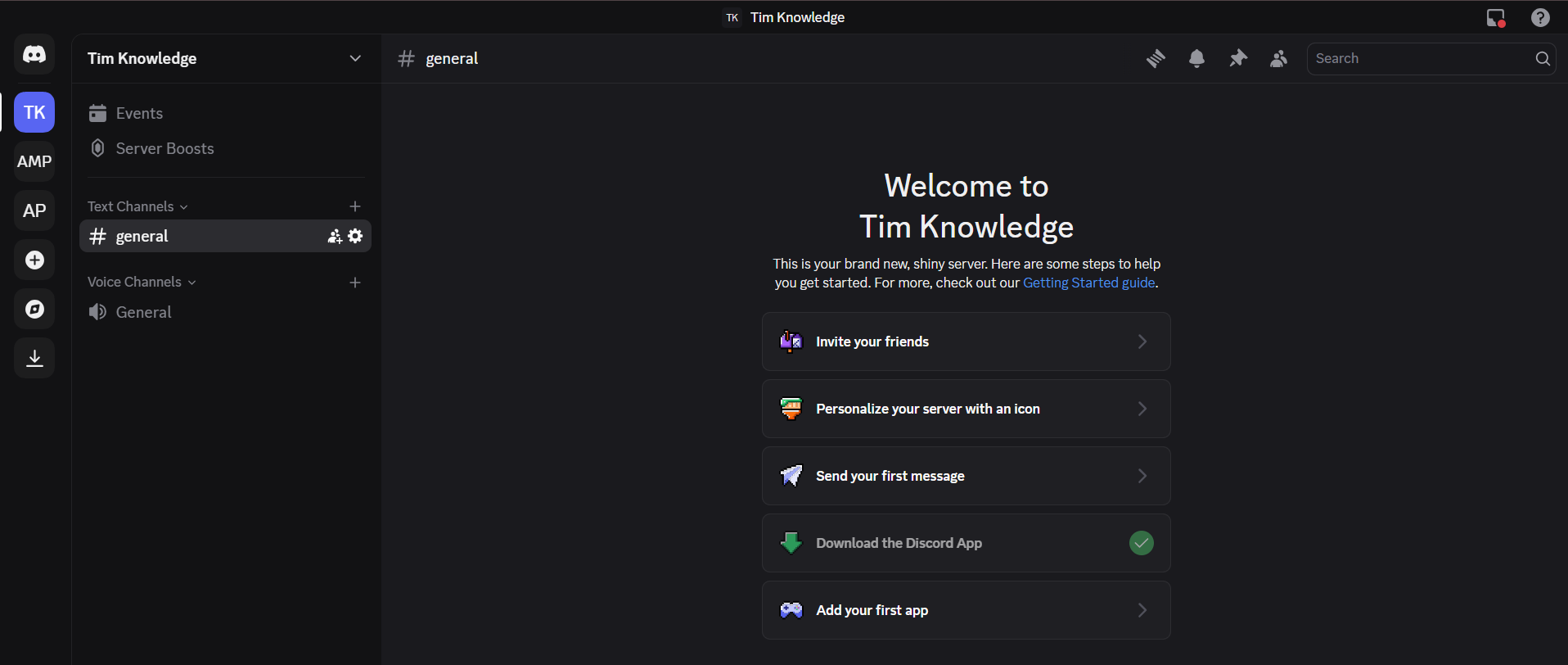Open Notification Settings bell
The width and height of the screenshot is (1568, 665).
pyautogui.click(x=1196, y=58)
